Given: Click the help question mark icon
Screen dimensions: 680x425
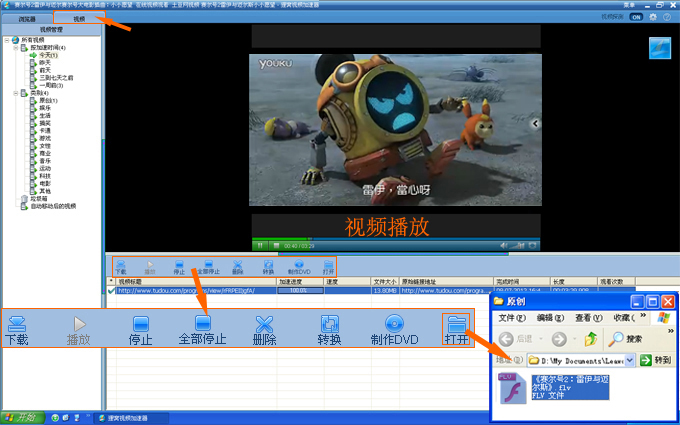Looking at the screenshot, I should coord(667,17).
